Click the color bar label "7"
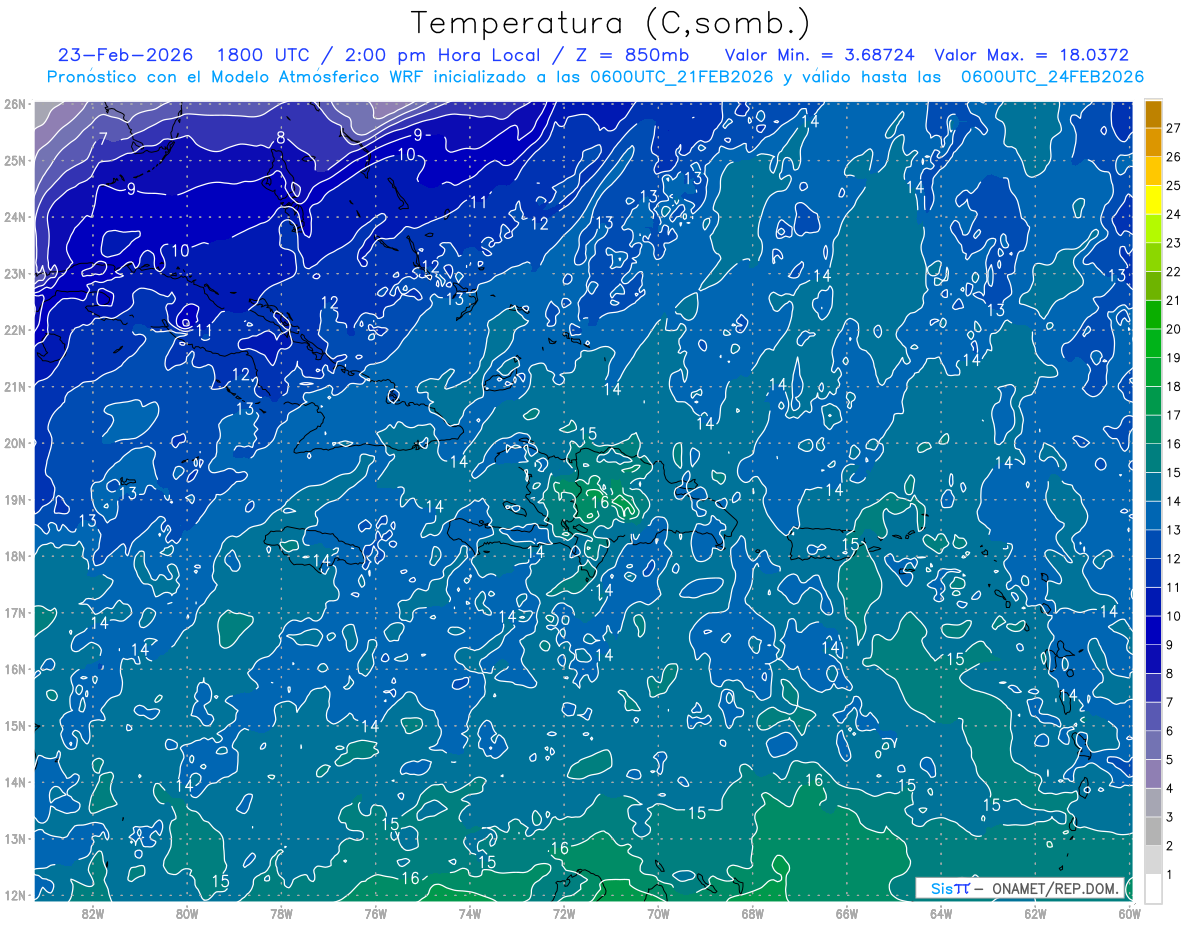Screen dimensions: 1200x927 1169,702
